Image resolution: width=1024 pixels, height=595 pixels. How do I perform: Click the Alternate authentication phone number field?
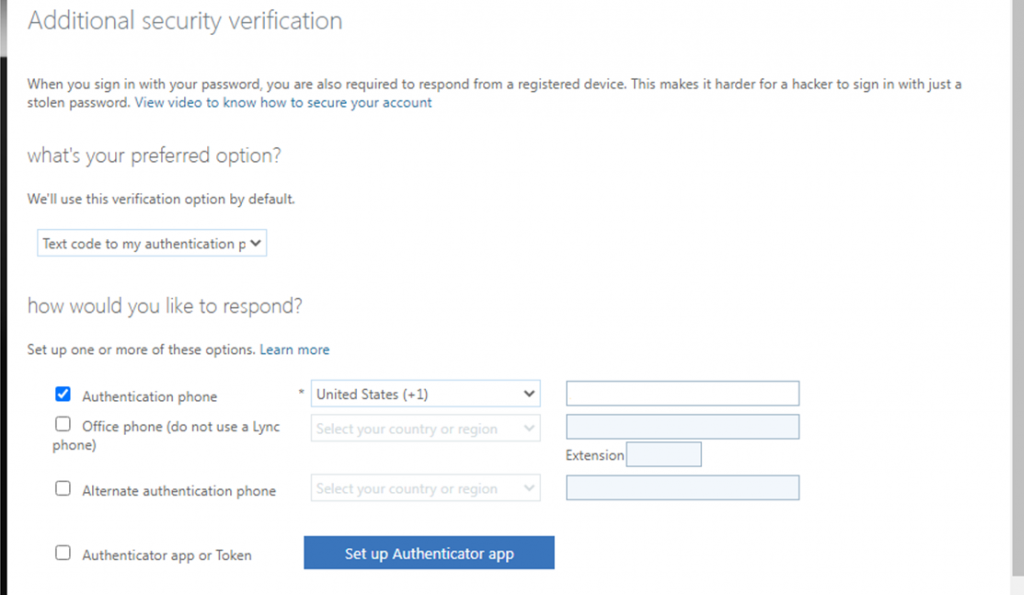click(682, 488)
